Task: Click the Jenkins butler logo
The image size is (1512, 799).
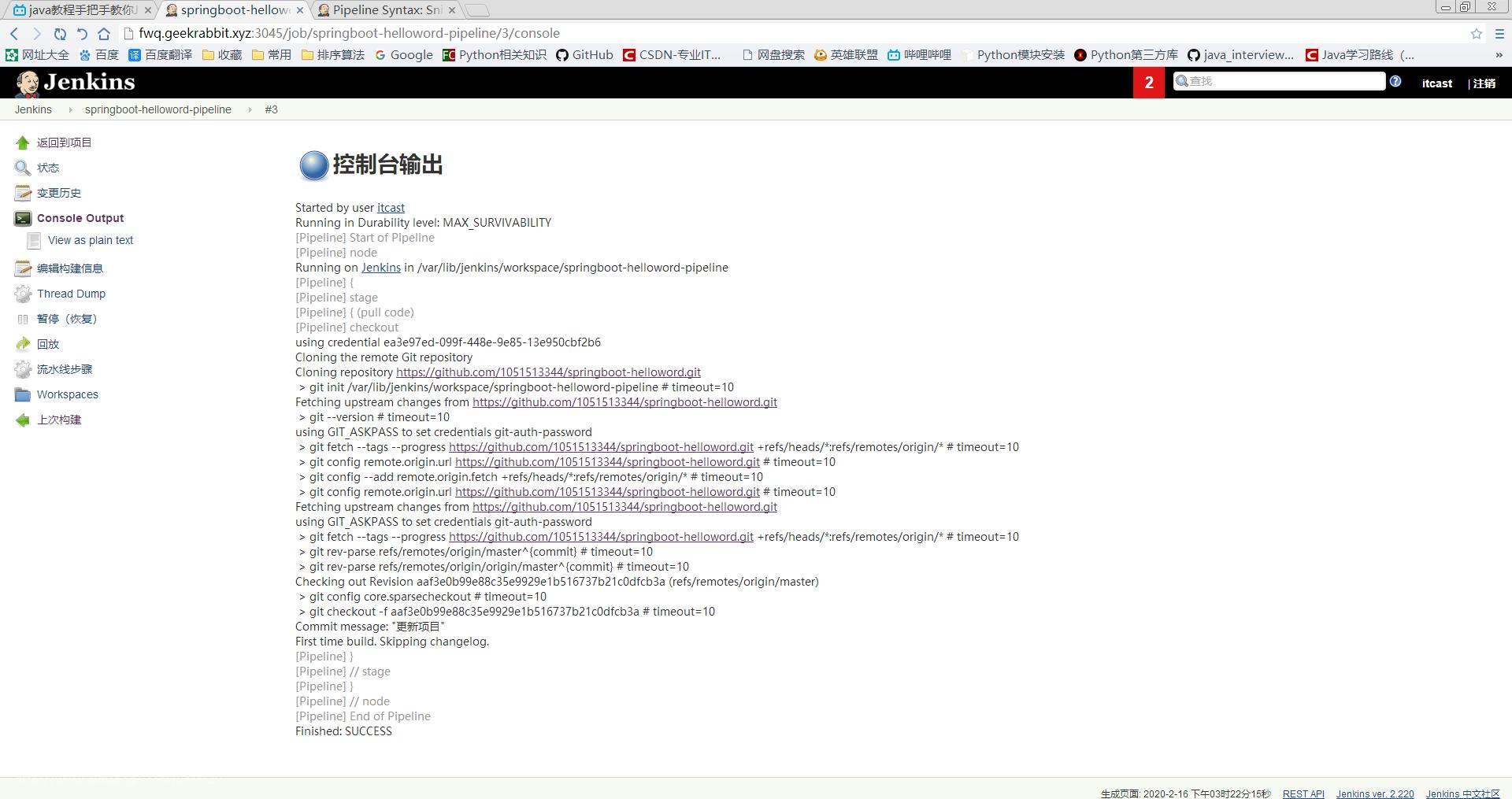Action: (28, 83)
